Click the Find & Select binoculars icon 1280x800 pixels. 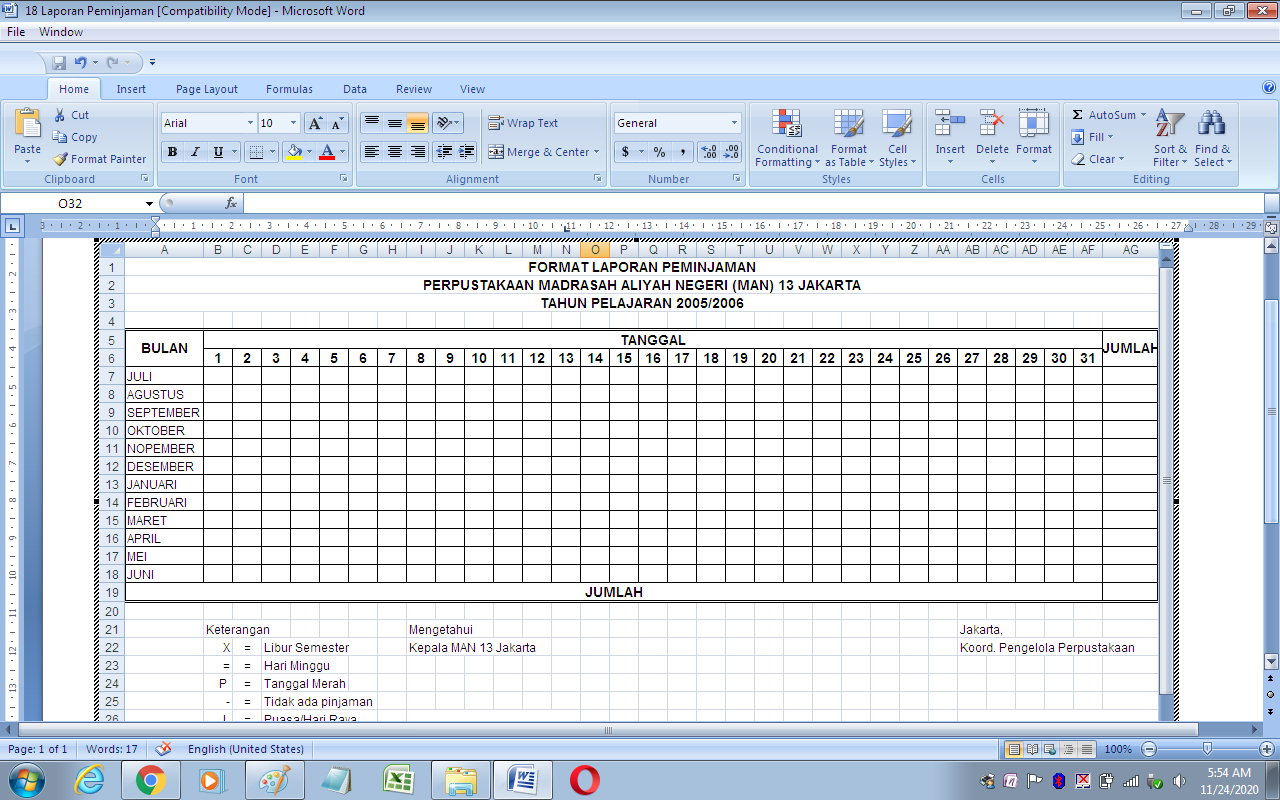click(x=1212, y=124)
